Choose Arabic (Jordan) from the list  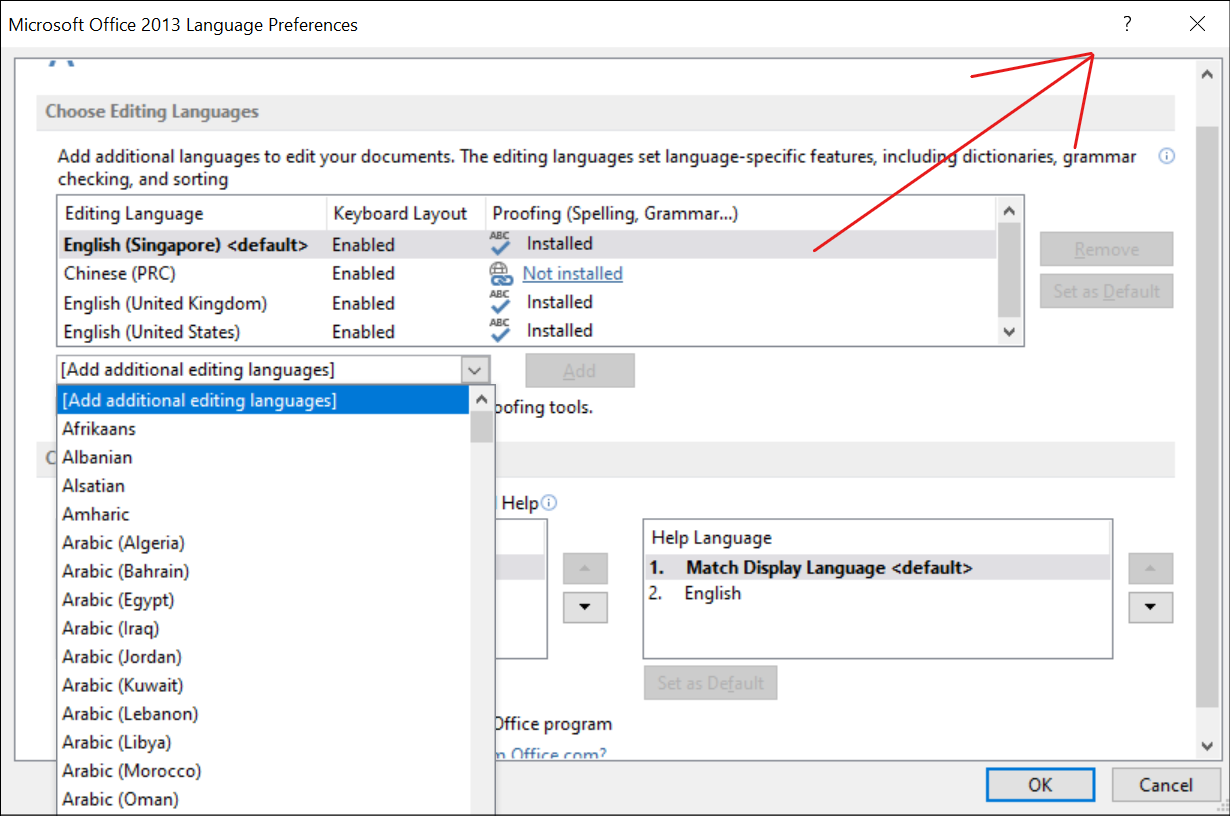[x=263, y=657]
